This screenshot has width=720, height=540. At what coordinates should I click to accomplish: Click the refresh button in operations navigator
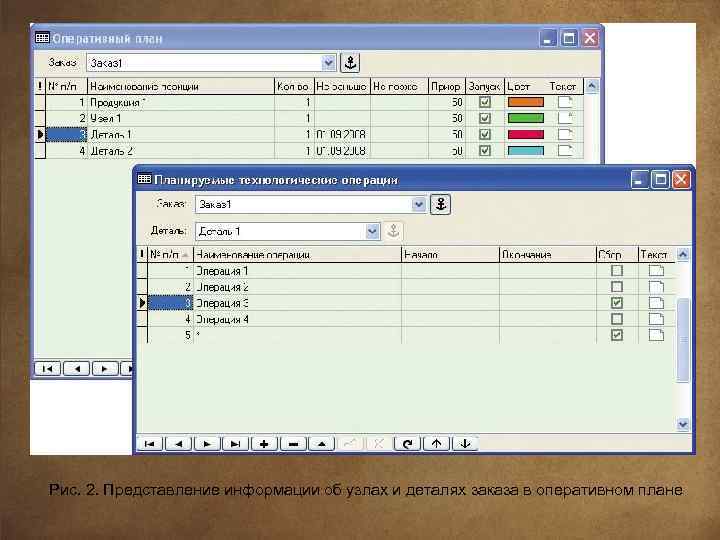pos(407,444)
